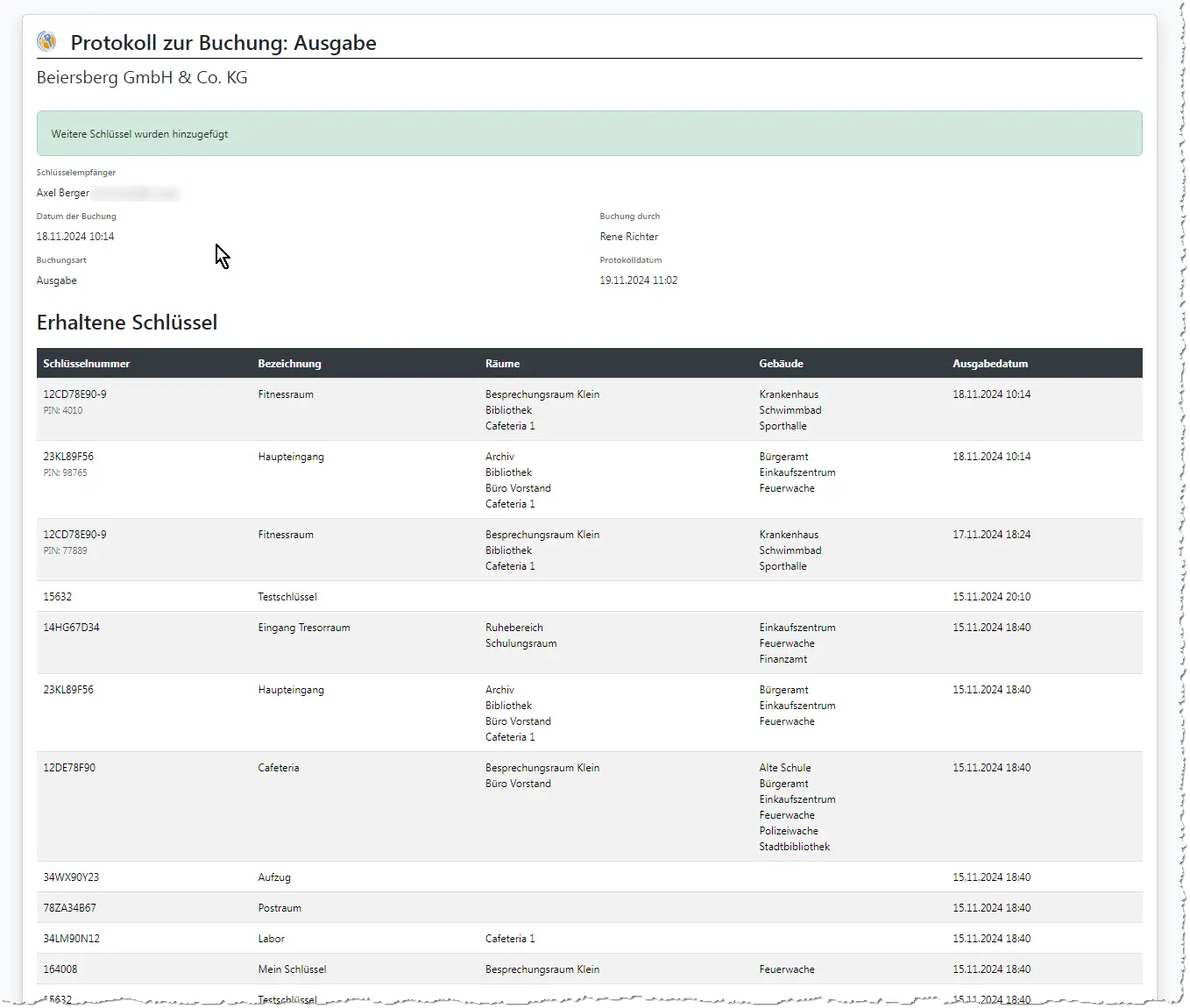Click the green 'Weitere Schlüssel wurden hinzugefügt' banner
This screenshot has height=1008, width=1190.
tap(589, 134)
